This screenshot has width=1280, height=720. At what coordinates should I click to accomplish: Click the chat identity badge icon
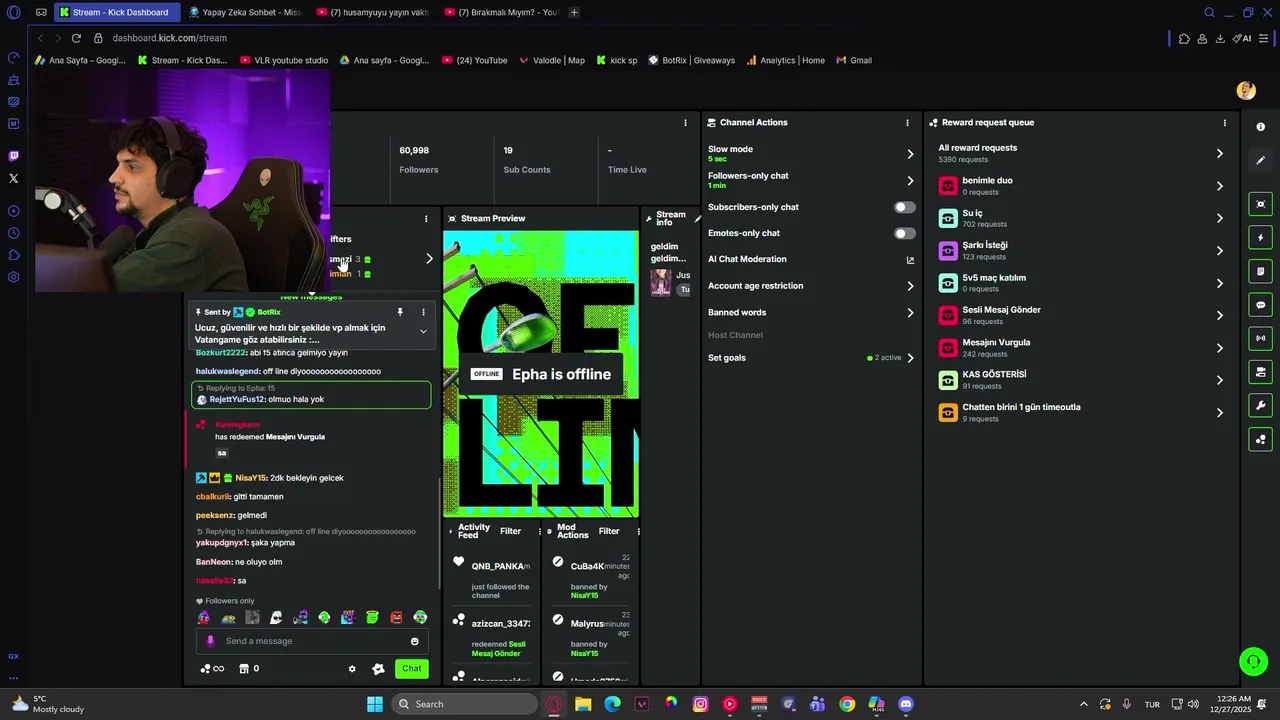(x=378, y=669)
